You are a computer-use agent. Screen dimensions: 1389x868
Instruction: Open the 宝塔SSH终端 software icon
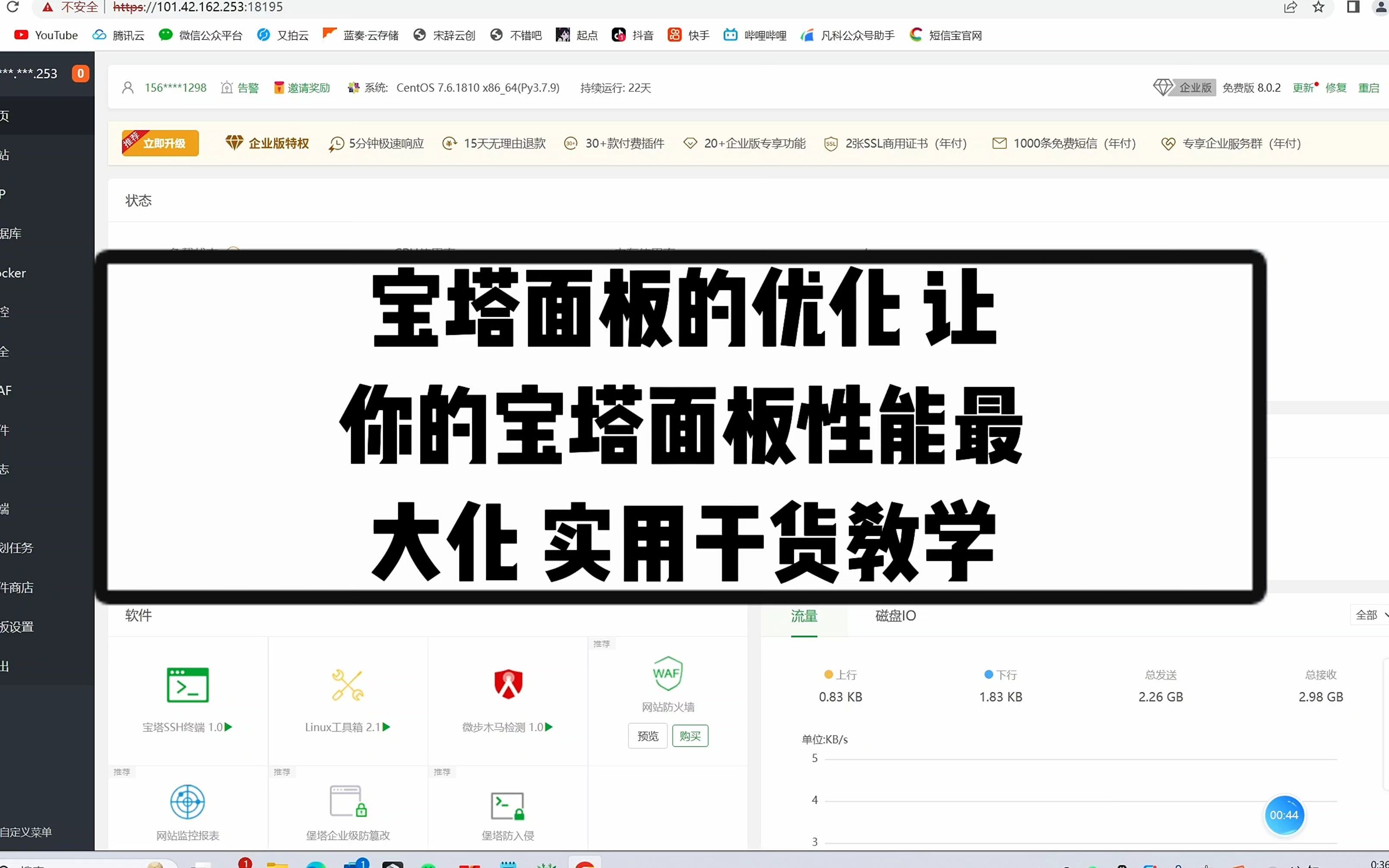tap(188, 685)
